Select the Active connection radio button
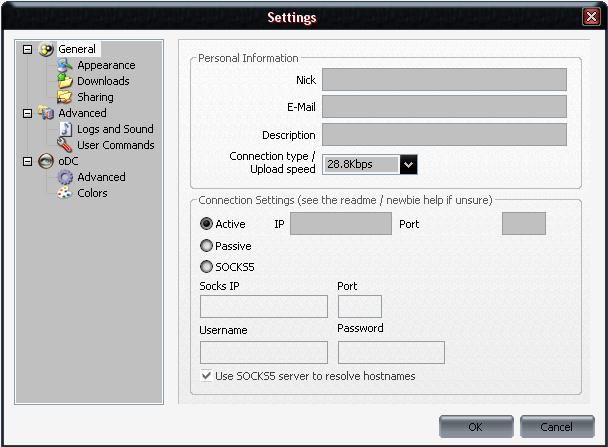The width and height of the screenshot is (608, 447). pyautogui.click(x=207, y=224)
